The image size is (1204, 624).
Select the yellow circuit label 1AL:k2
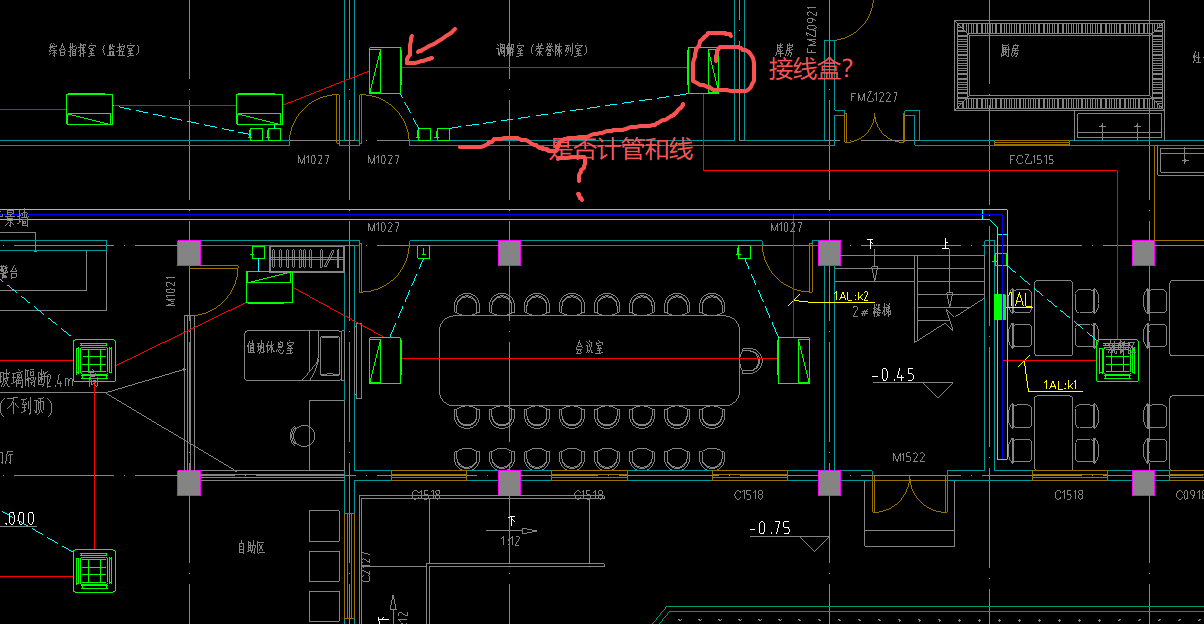[852, 297]
